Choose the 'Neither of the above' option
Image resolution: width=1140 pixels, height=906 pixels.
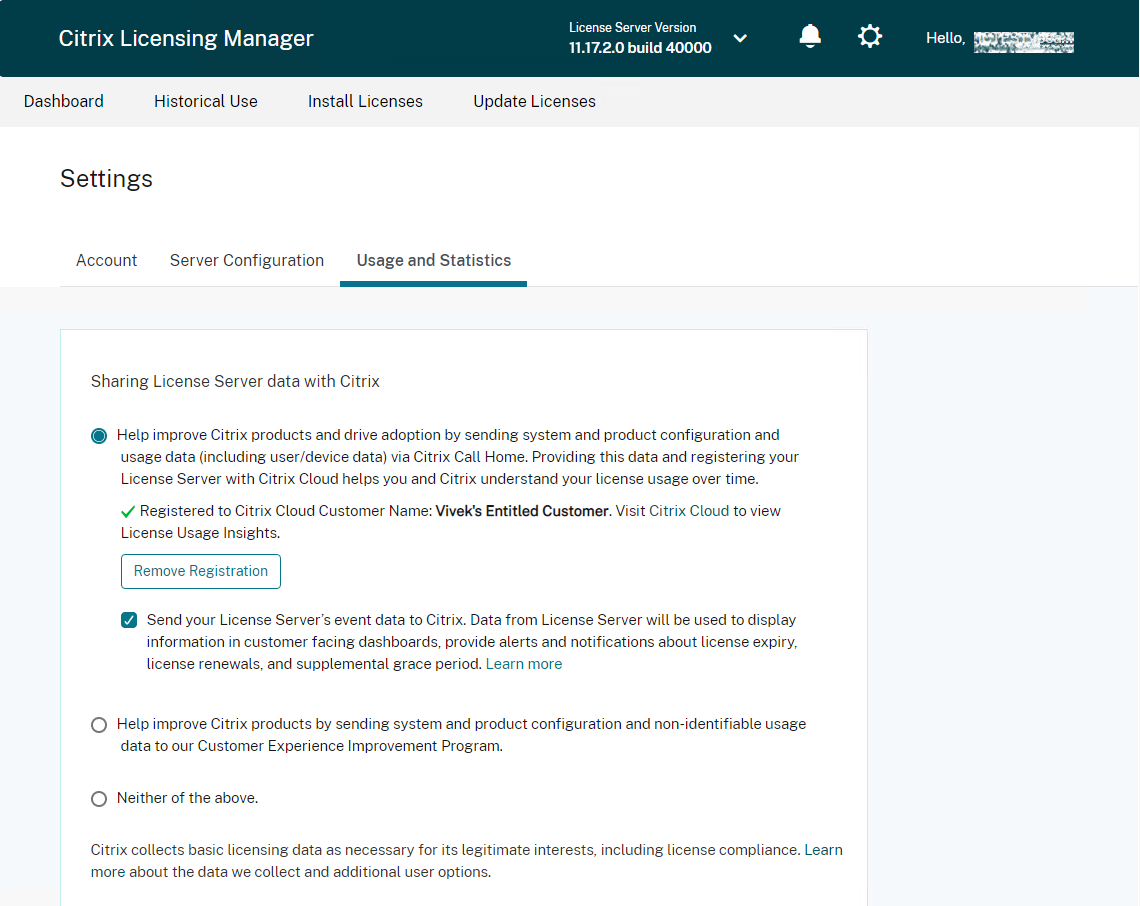click(99, 799)
